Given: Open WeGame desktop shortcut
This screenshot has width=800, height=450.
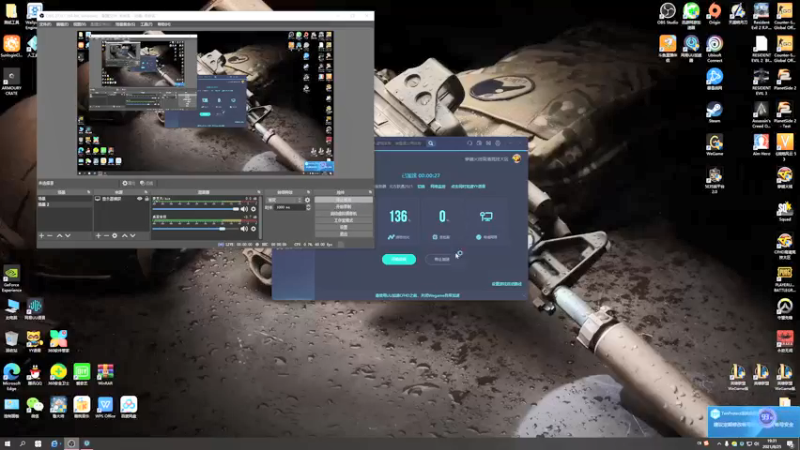Looking at the screenshot, I should [x=714, y=145].
